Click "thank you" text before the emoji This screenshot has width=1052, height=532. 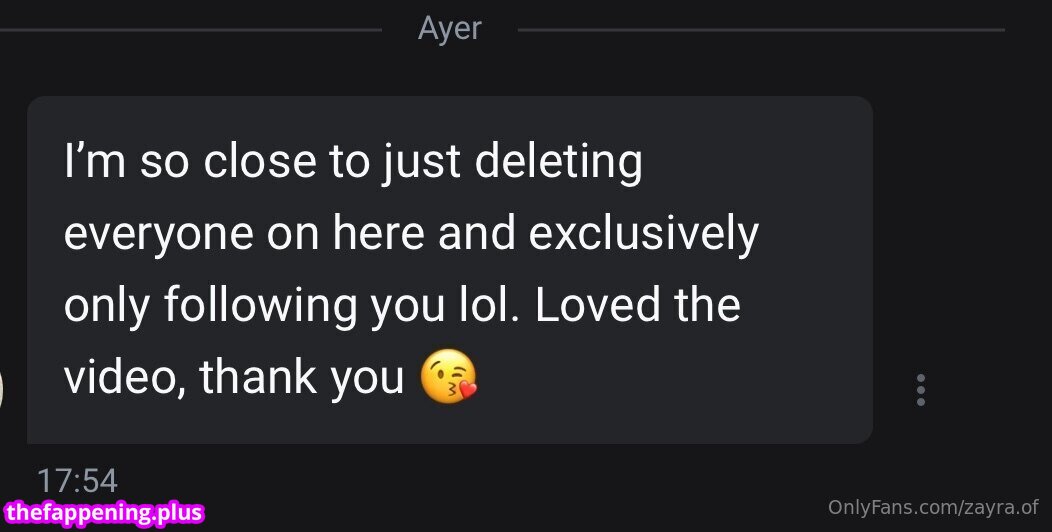(301, 378)
